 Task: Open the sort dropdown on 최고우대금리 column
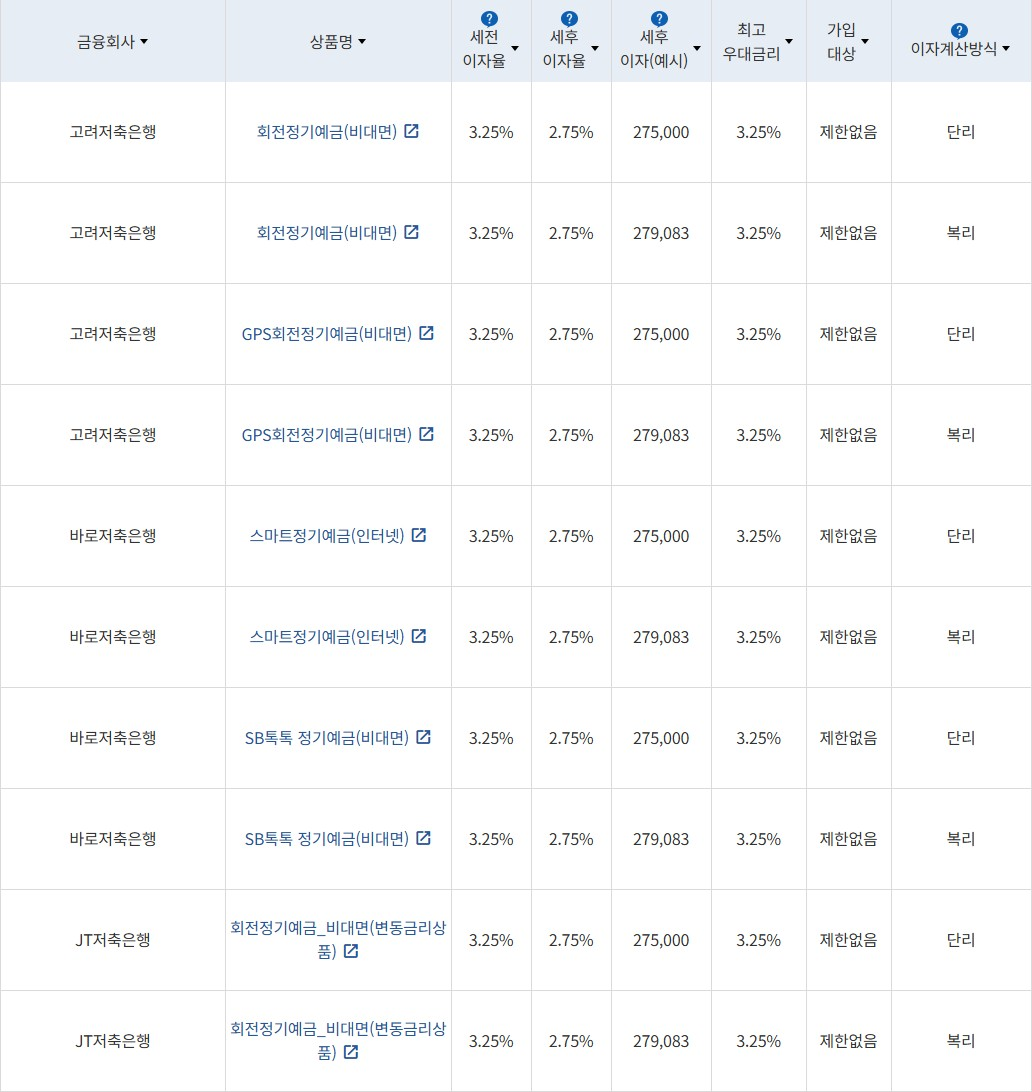[789, 40]
